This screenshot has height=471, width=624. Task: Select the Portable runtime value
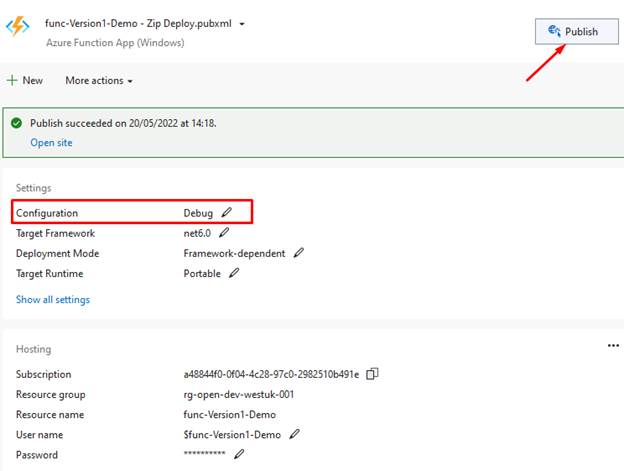(202, 274)
